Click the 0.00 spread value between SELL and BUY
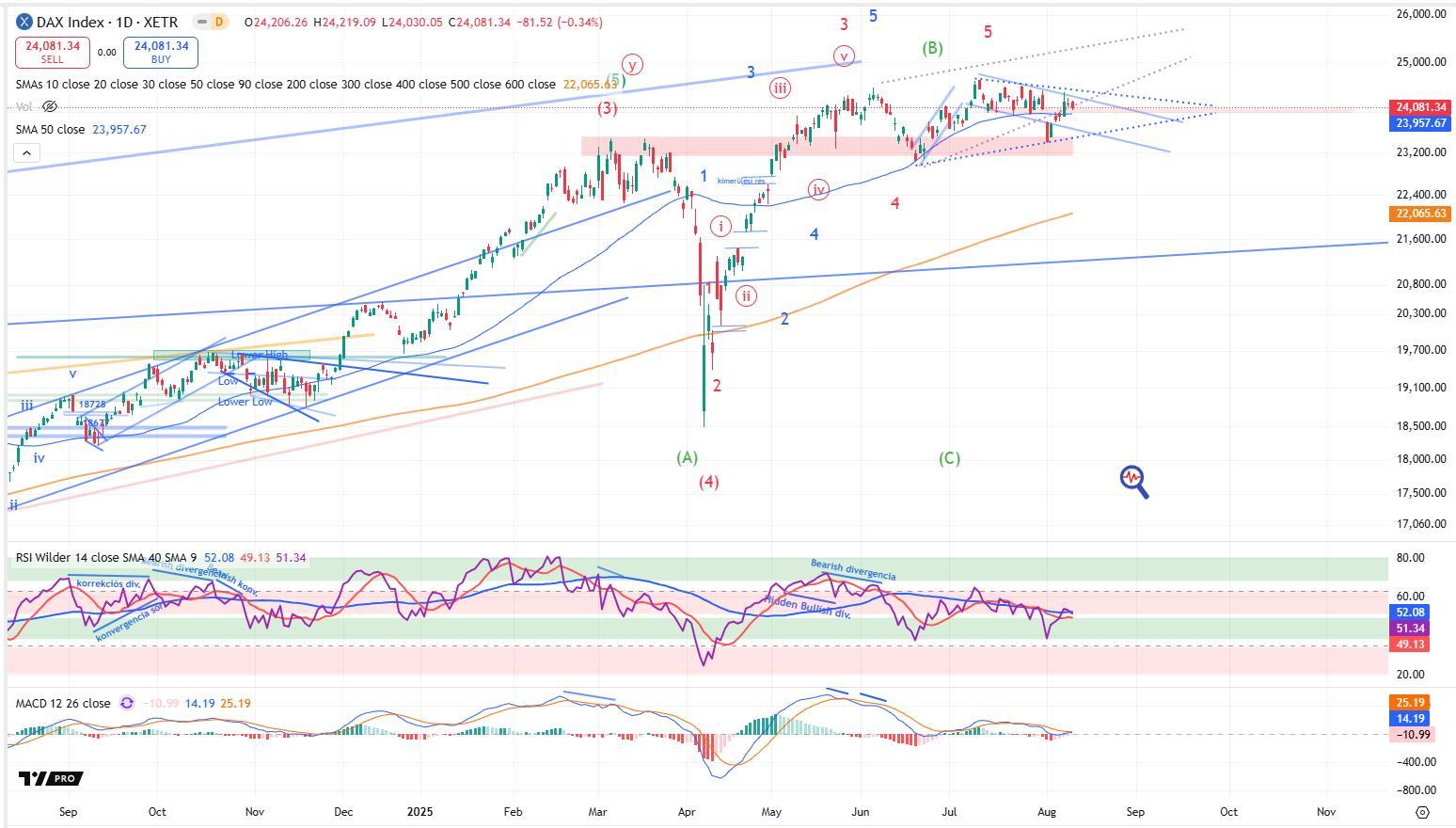 [106, 53]
